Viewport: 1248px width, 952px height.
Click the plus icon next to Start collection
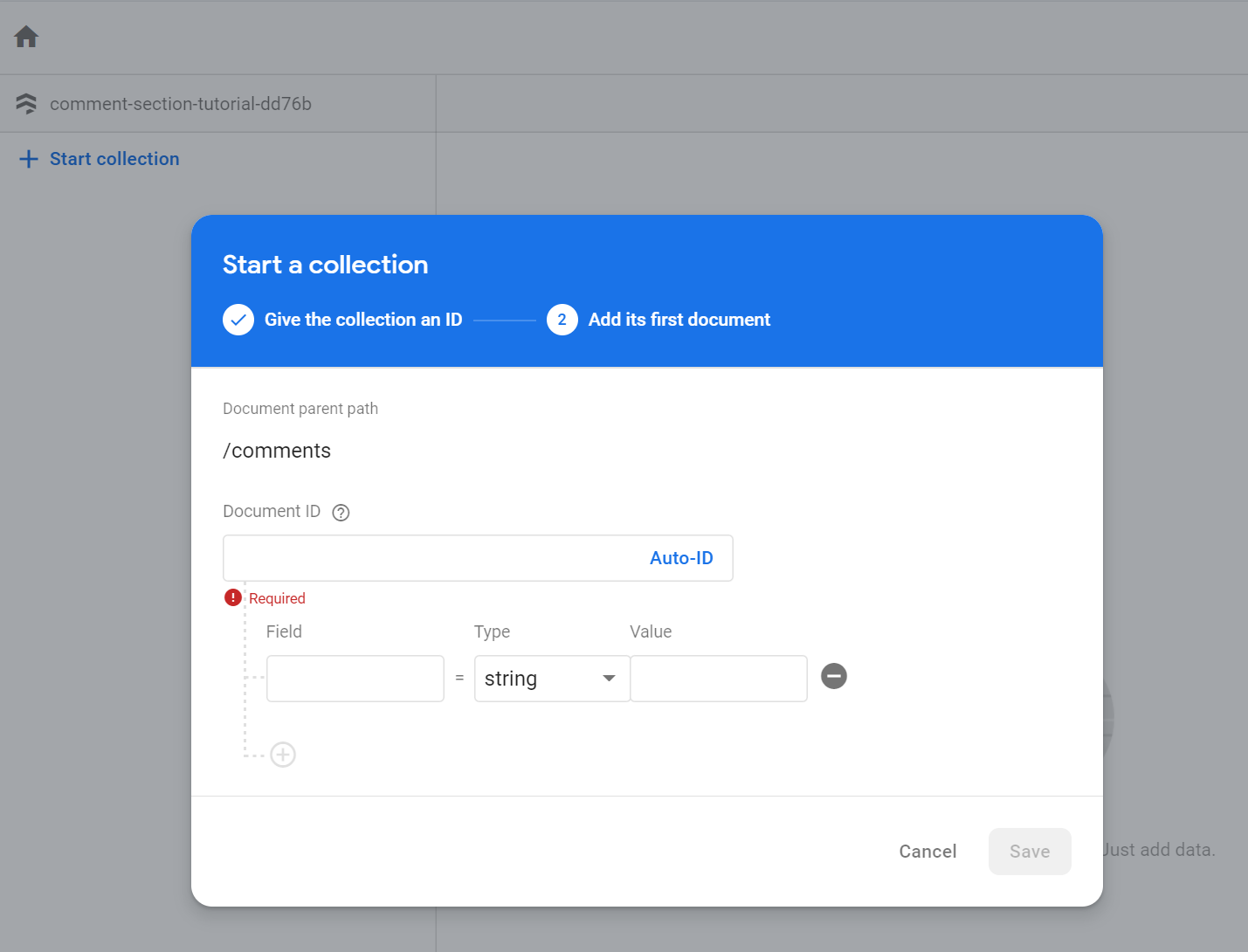tap(28, 158)
